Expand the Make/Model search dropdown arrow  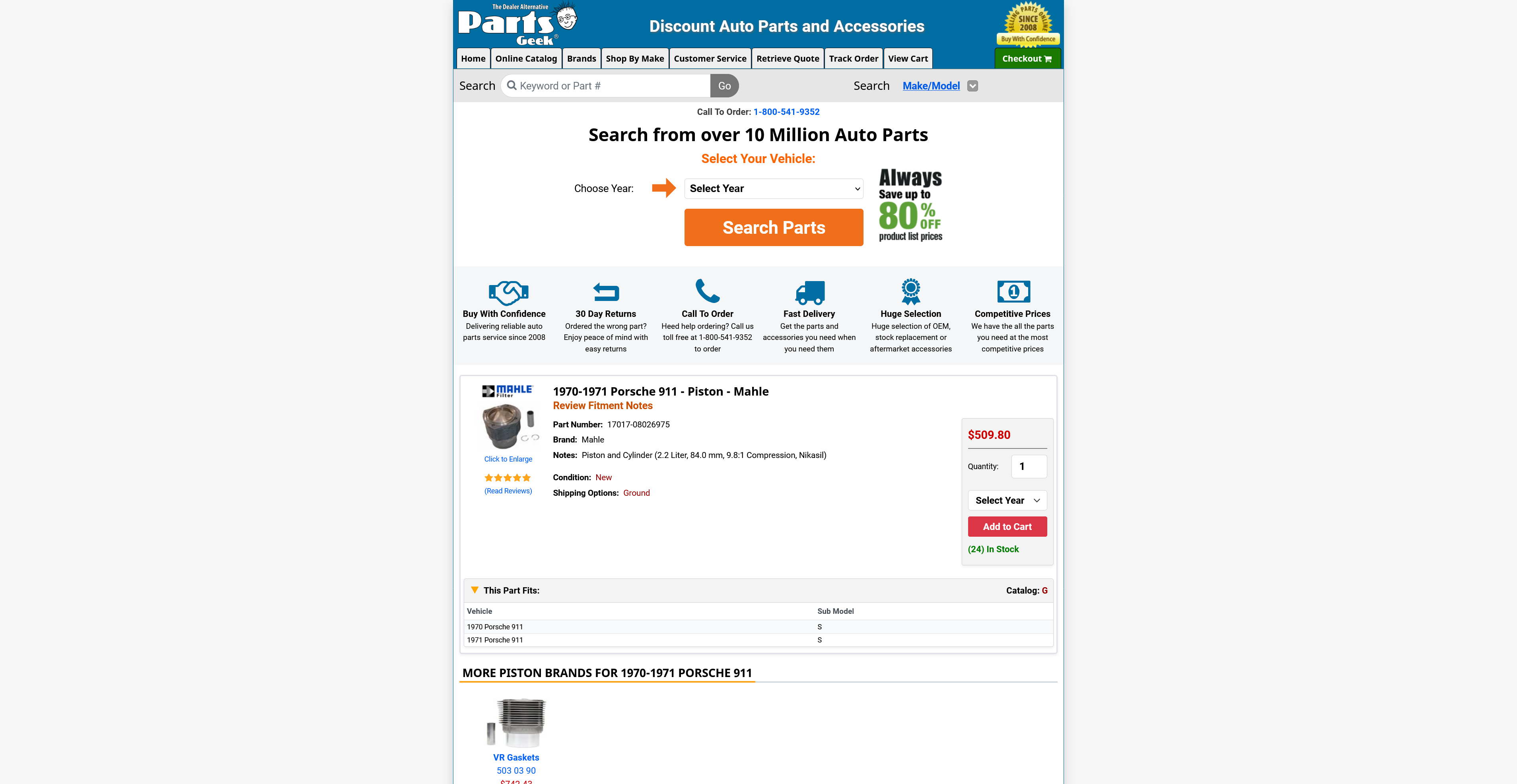972,86
